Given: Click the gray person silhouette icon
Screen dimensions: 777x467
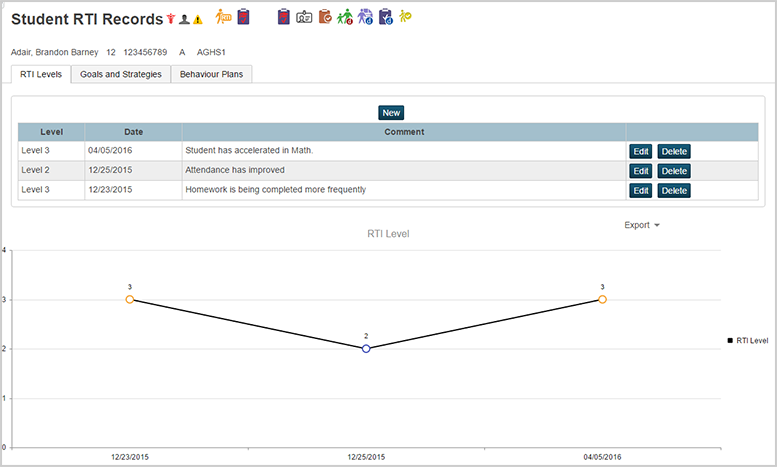Looking at the screenshot, I should tap(184, 19).
